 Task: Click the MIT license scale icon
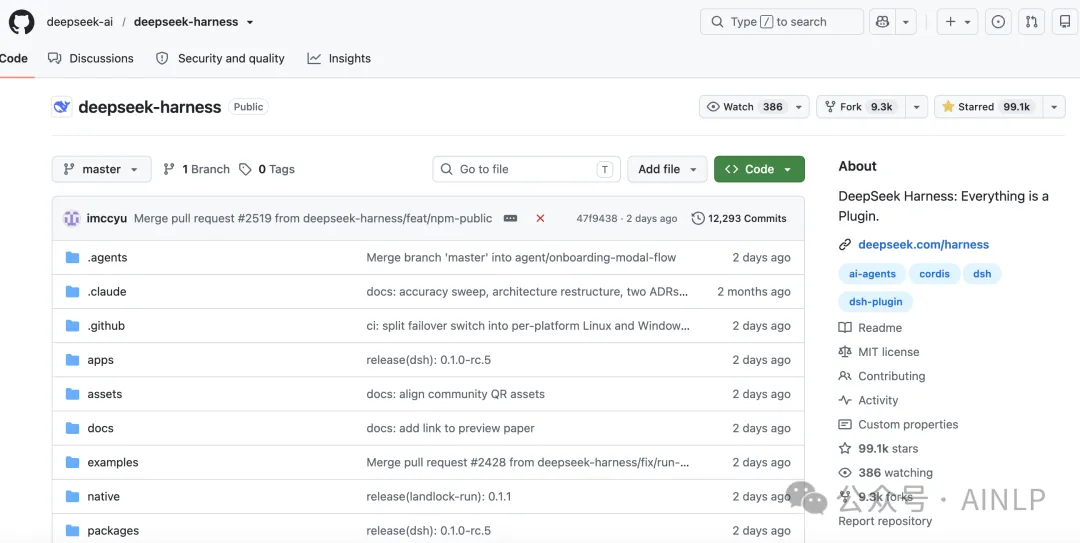coord(845,352)
